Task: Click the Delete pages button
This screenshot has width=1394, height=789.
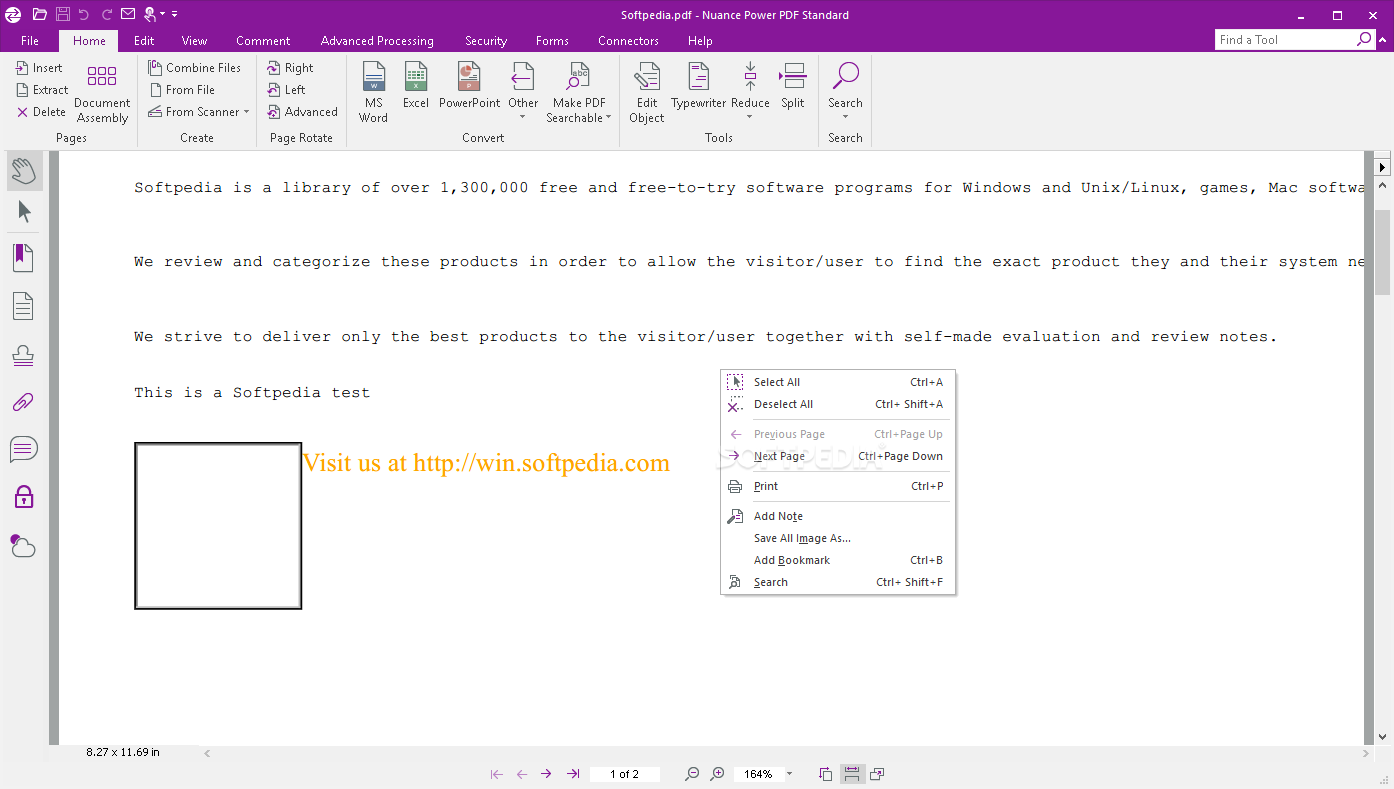Action: (41, 112)
